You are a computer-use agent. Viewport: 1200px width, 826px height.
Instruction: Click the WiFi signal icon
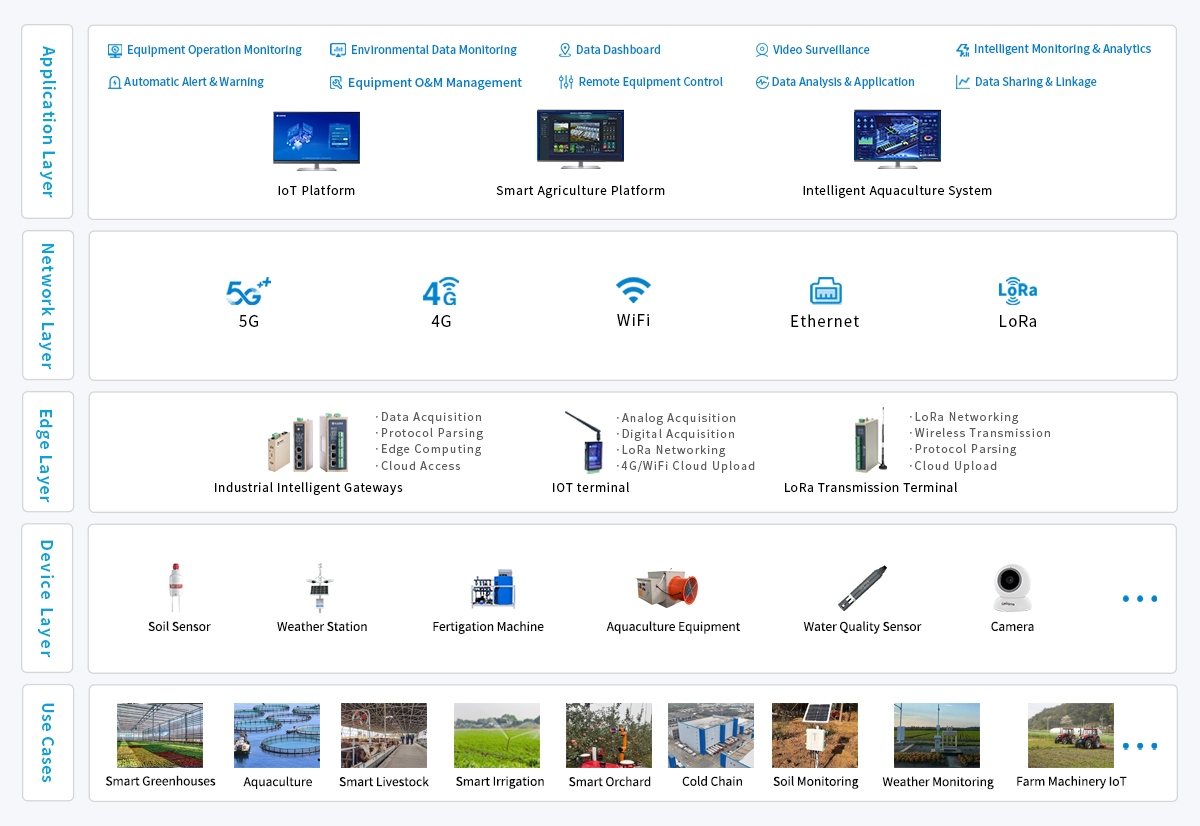(633, 291)
